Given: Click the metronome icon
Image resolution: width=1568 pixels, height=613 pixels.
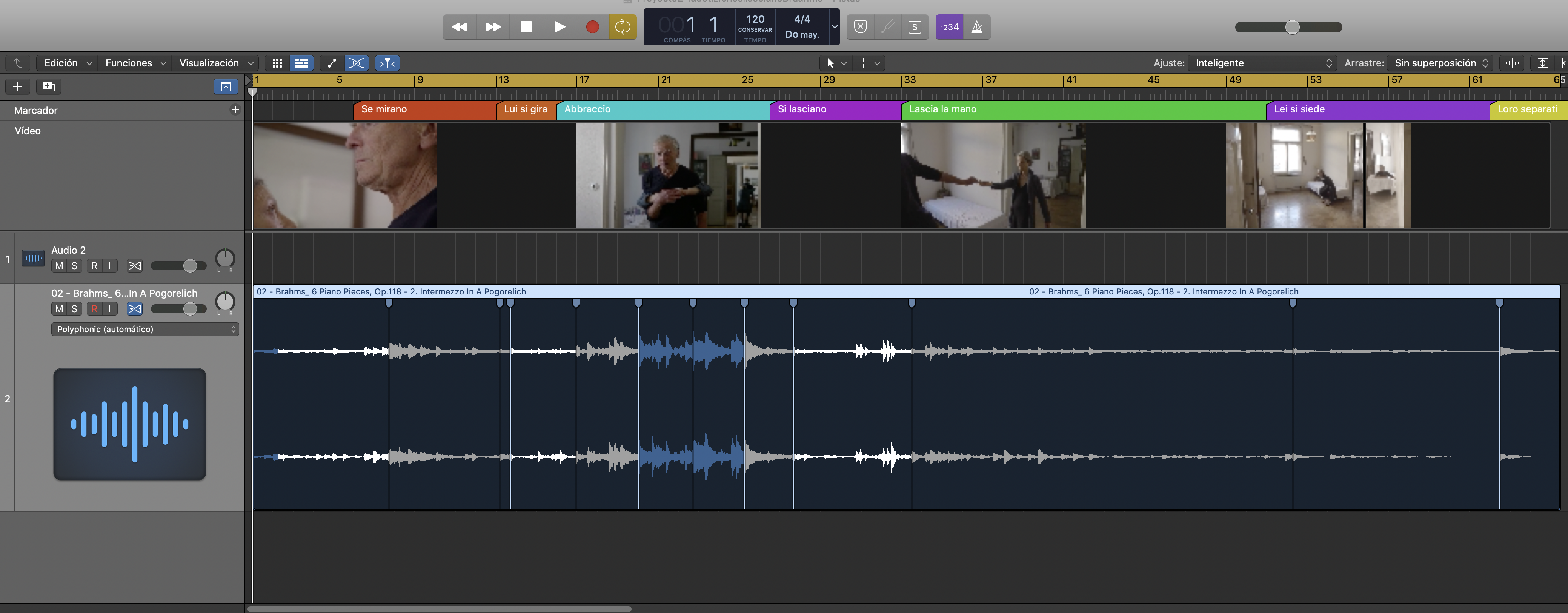Looking at the screenshot, I should (x=976, y=27).
